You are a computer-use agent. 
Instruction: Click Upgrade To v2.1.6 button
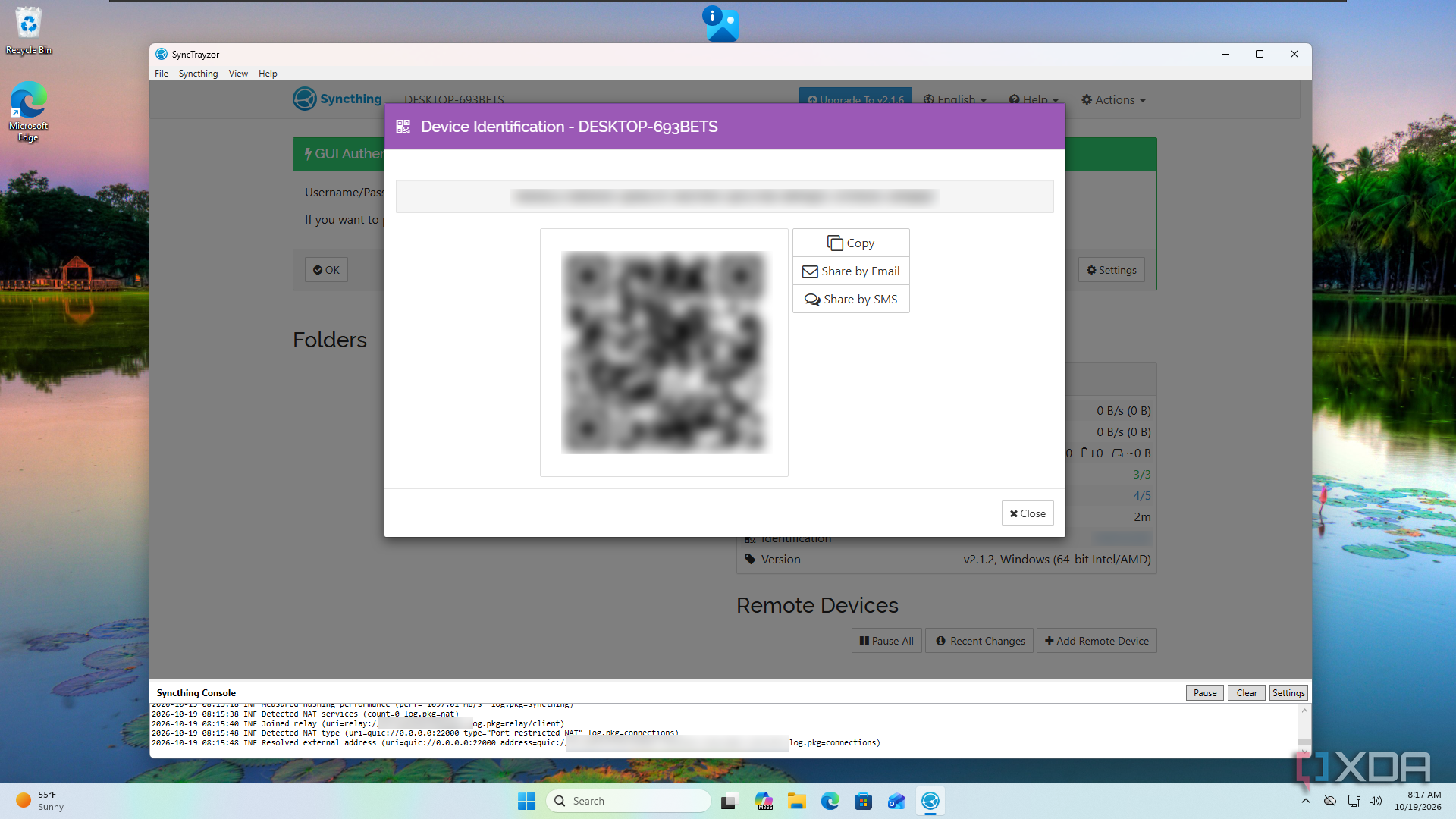tap(855, 97)
